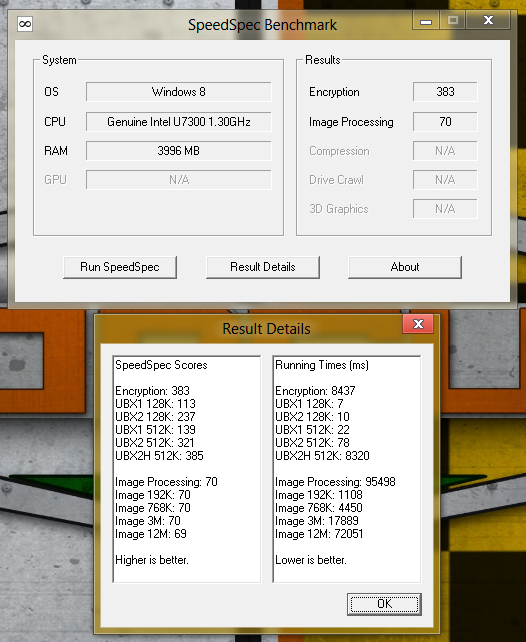Select the time line Image Processing: 95498
Image resolution: width=526 pixels, height=642 pixels.
coord(335,482)
